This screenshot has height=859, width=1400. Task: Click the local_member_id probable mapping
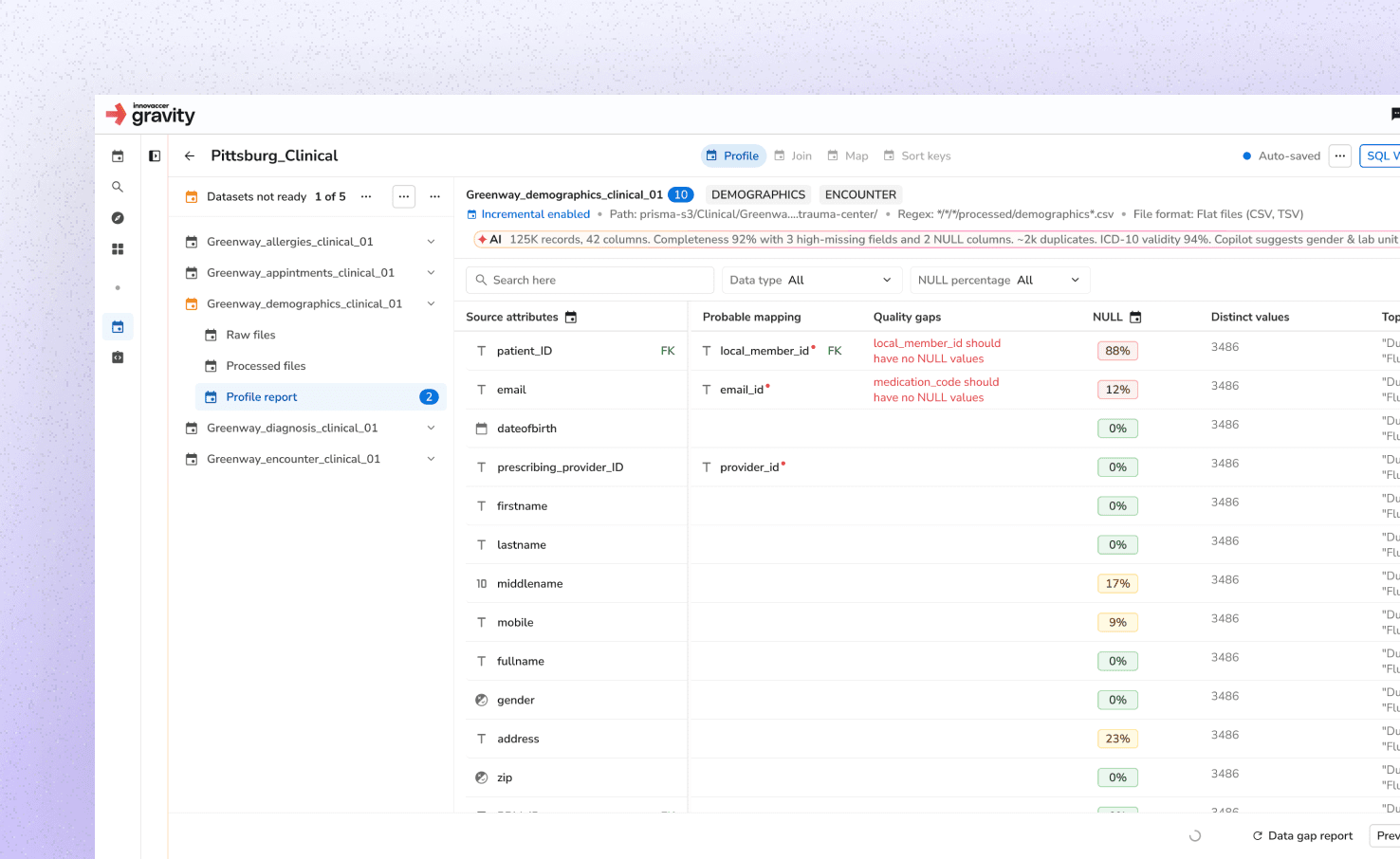coord(766,351)
